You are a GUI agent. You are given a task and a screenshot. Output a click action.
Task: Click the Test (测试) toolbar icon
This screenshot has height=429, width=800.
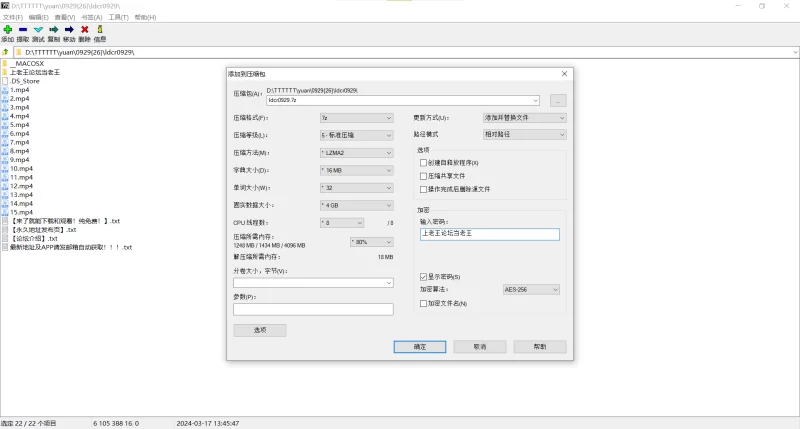(38, 30)
